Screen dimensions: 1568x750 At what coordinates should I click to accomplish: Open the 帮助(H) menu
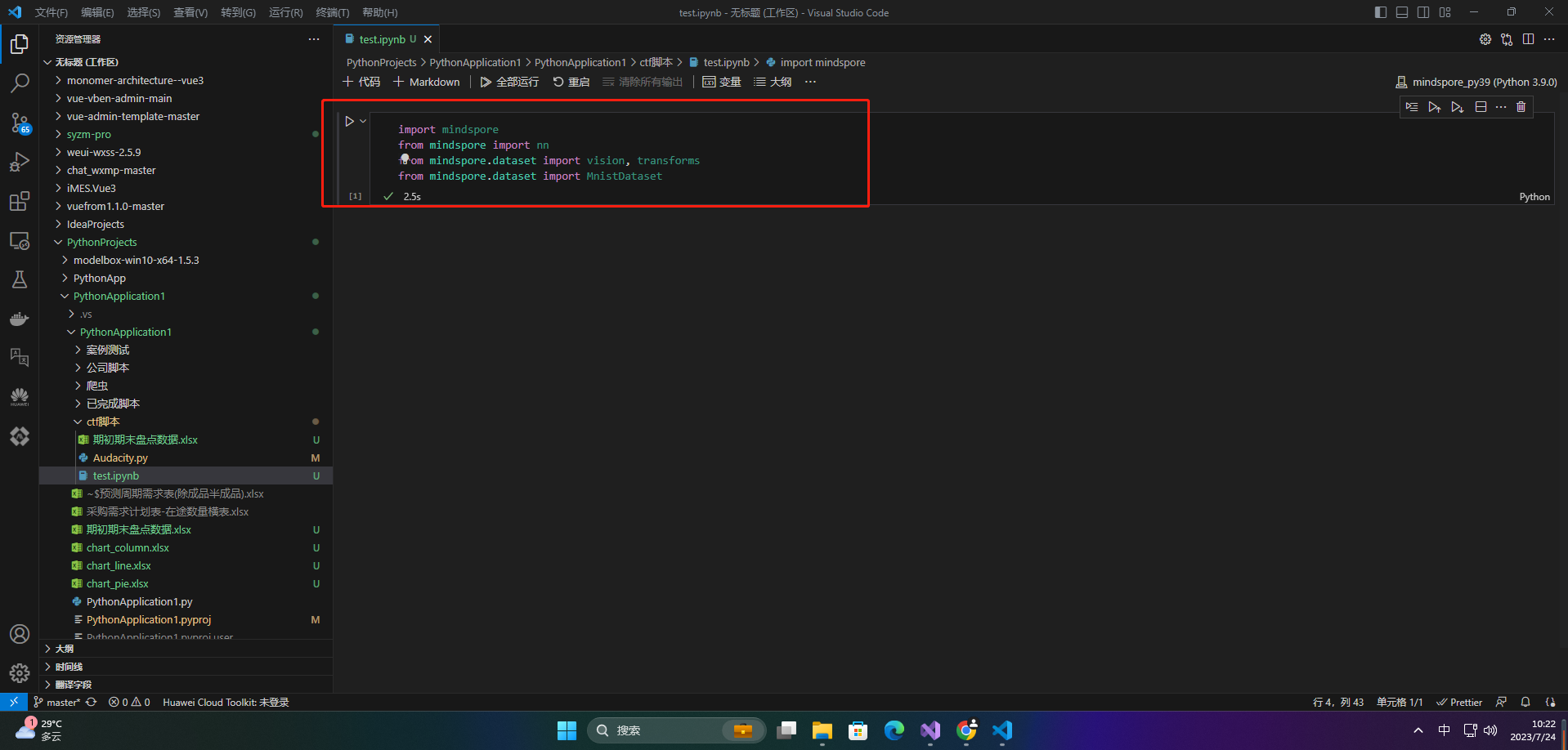pos(380,12)
